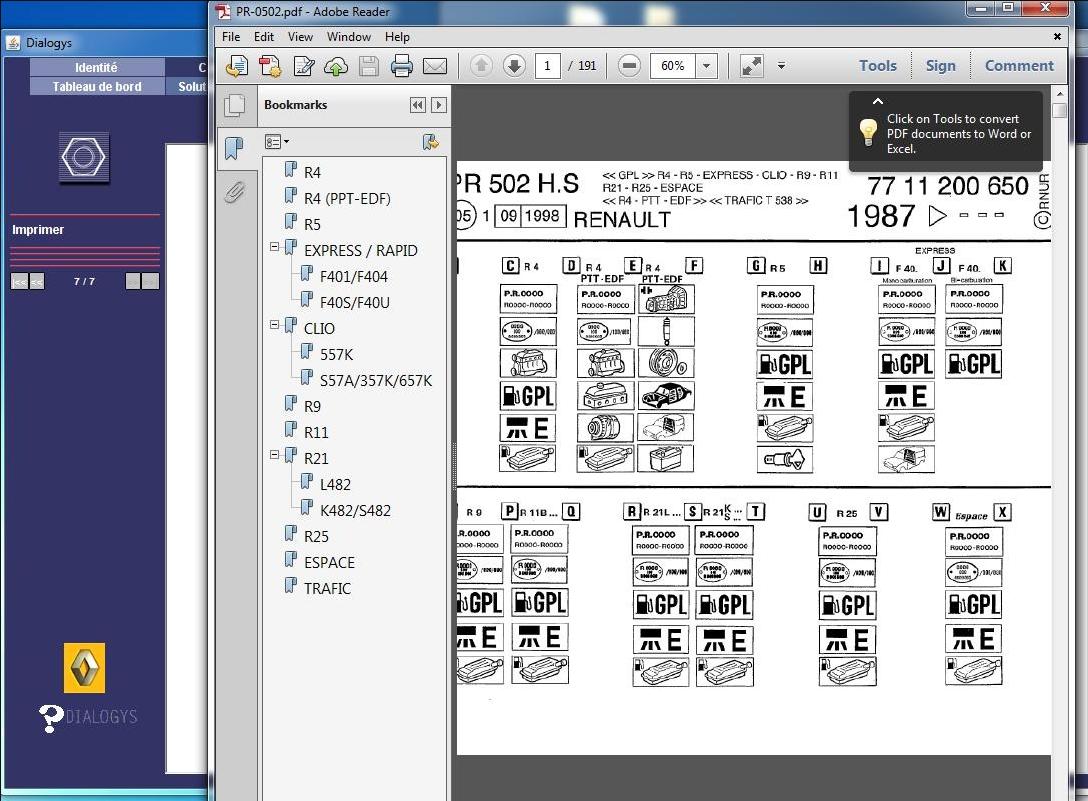Collapse the Tools tip popup chevron
The image size is (1088, 801).
coord(878,101)
